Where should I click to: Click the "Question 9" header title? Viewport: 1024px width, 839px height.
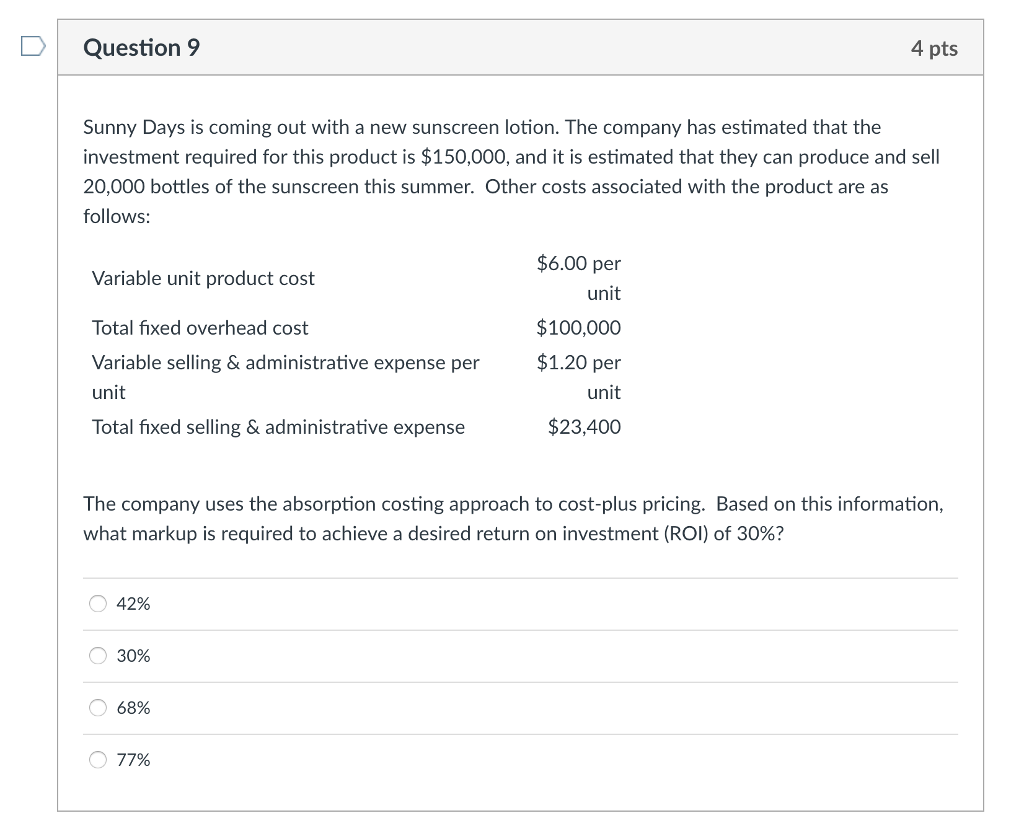[x=142, y=48]
